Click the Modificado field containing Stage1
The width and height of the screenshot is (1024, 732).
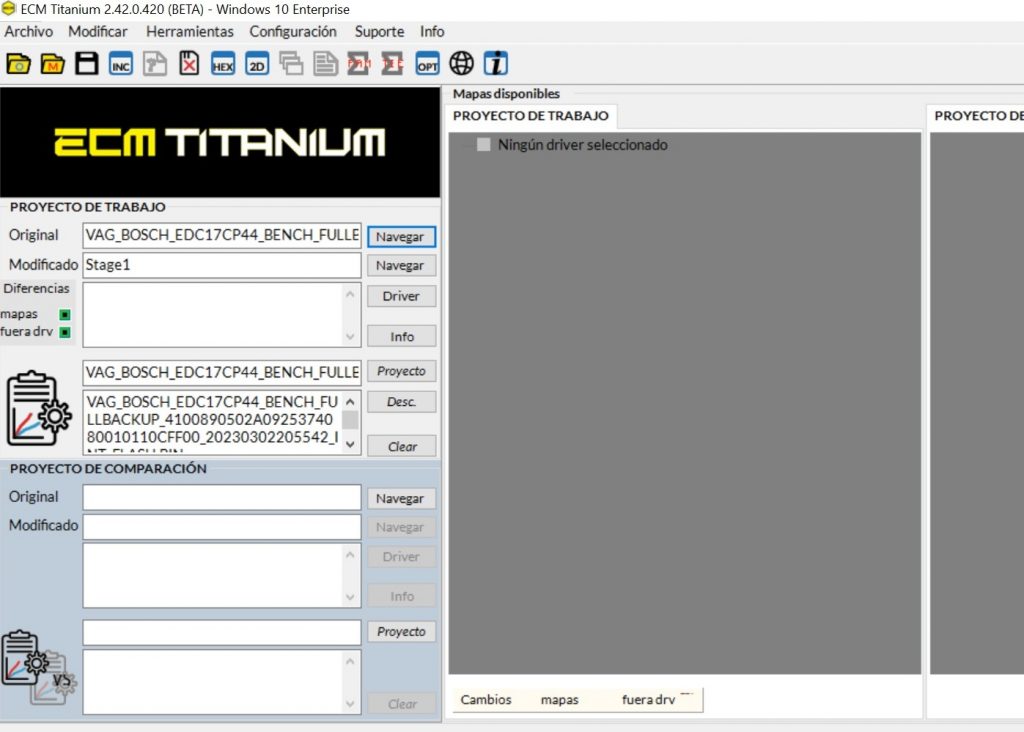221,266
